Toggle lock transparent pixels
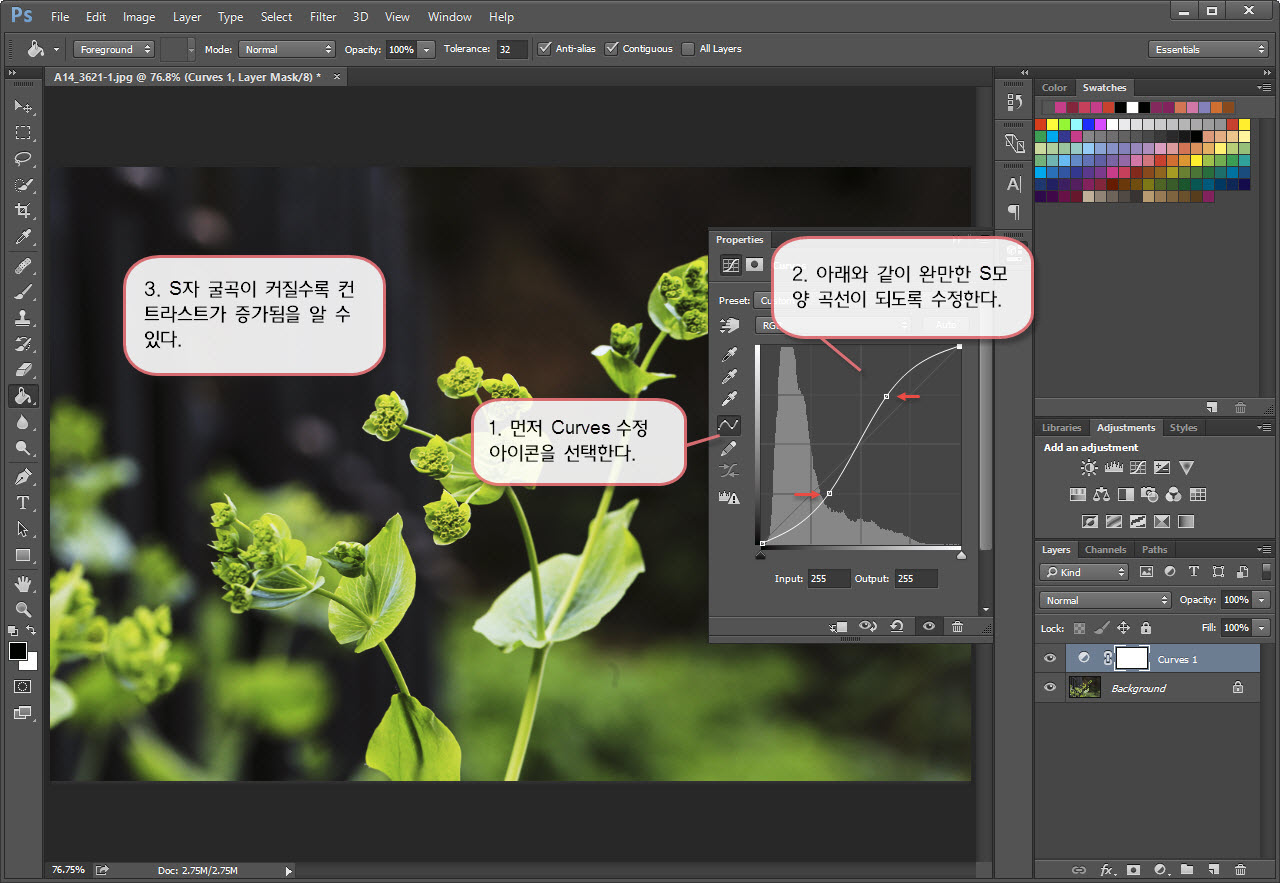Screen dimensions: 1280x883 click(x=1079, y=628)
